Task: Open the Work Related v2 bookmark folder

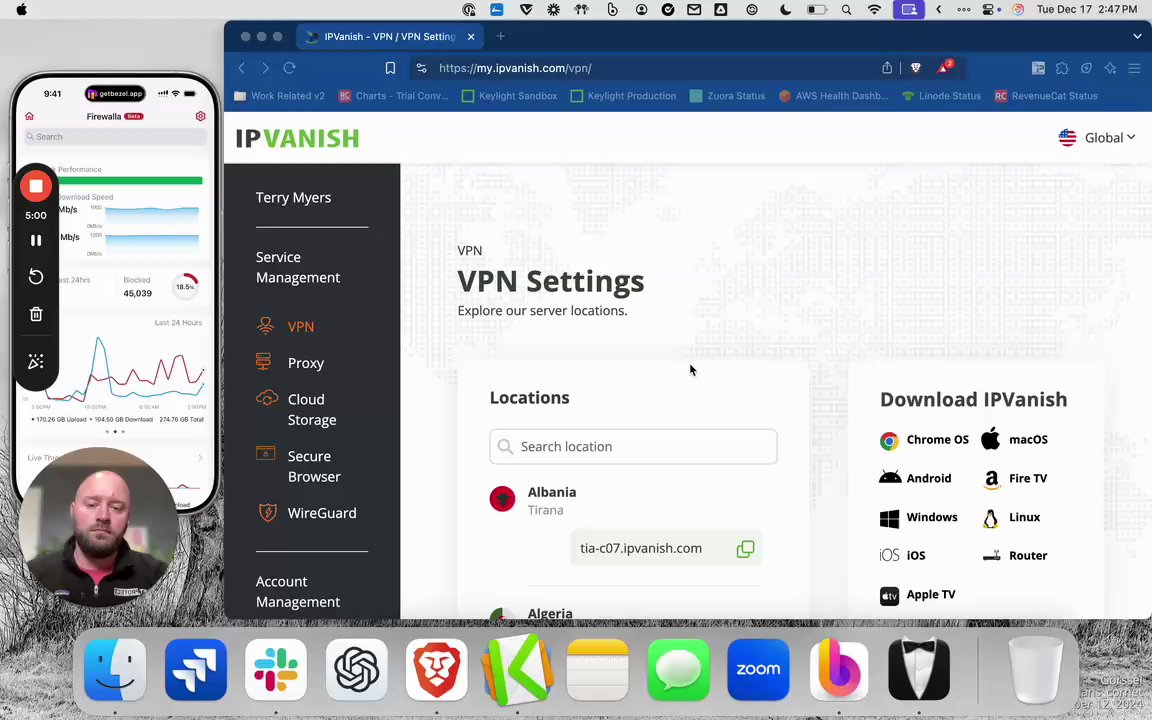Action: (x=279, y=96)
